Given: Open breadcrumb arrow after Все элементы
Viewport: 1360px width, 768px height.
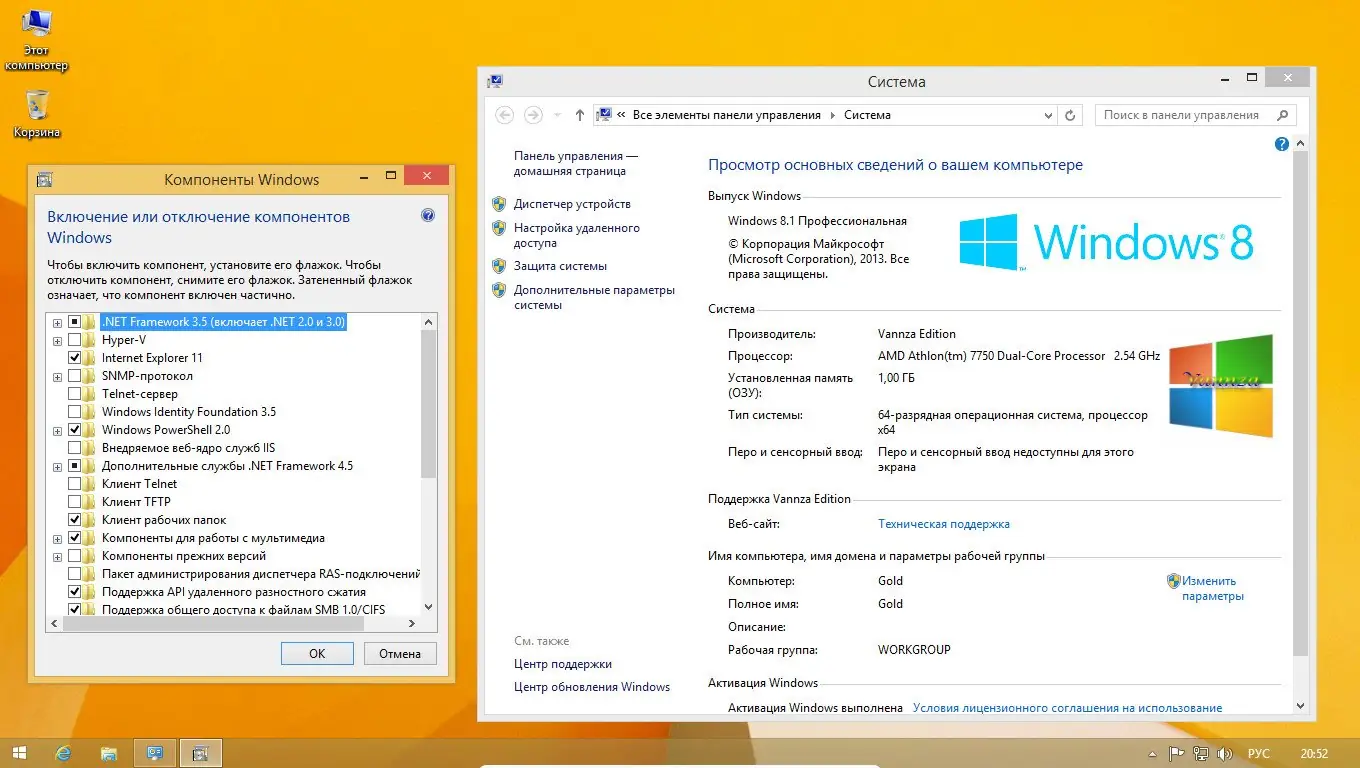Looking at the screenshot, I should [x=832, y=115].
